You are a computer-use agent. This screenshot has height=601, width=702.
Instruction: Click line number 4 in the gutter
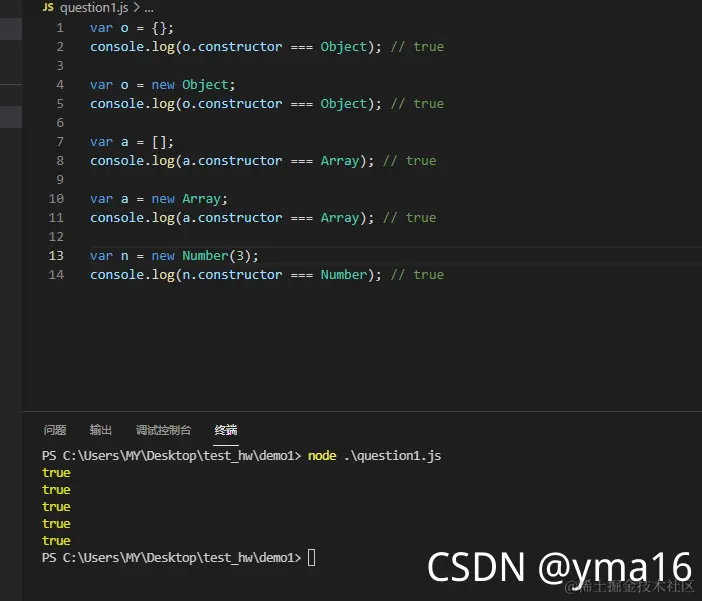pyautogui.click(x=60, y=85)
